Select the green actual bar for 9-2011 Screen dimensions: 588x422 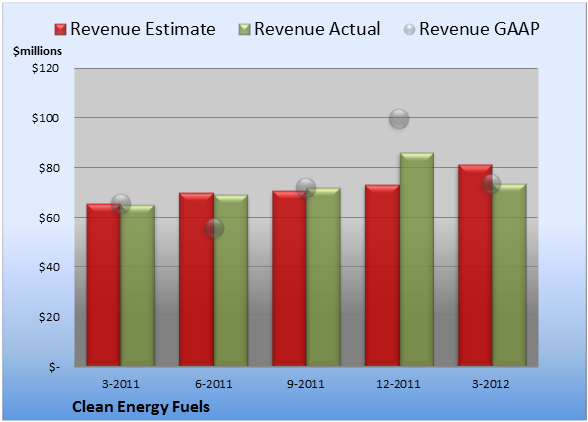coord(323,277)
